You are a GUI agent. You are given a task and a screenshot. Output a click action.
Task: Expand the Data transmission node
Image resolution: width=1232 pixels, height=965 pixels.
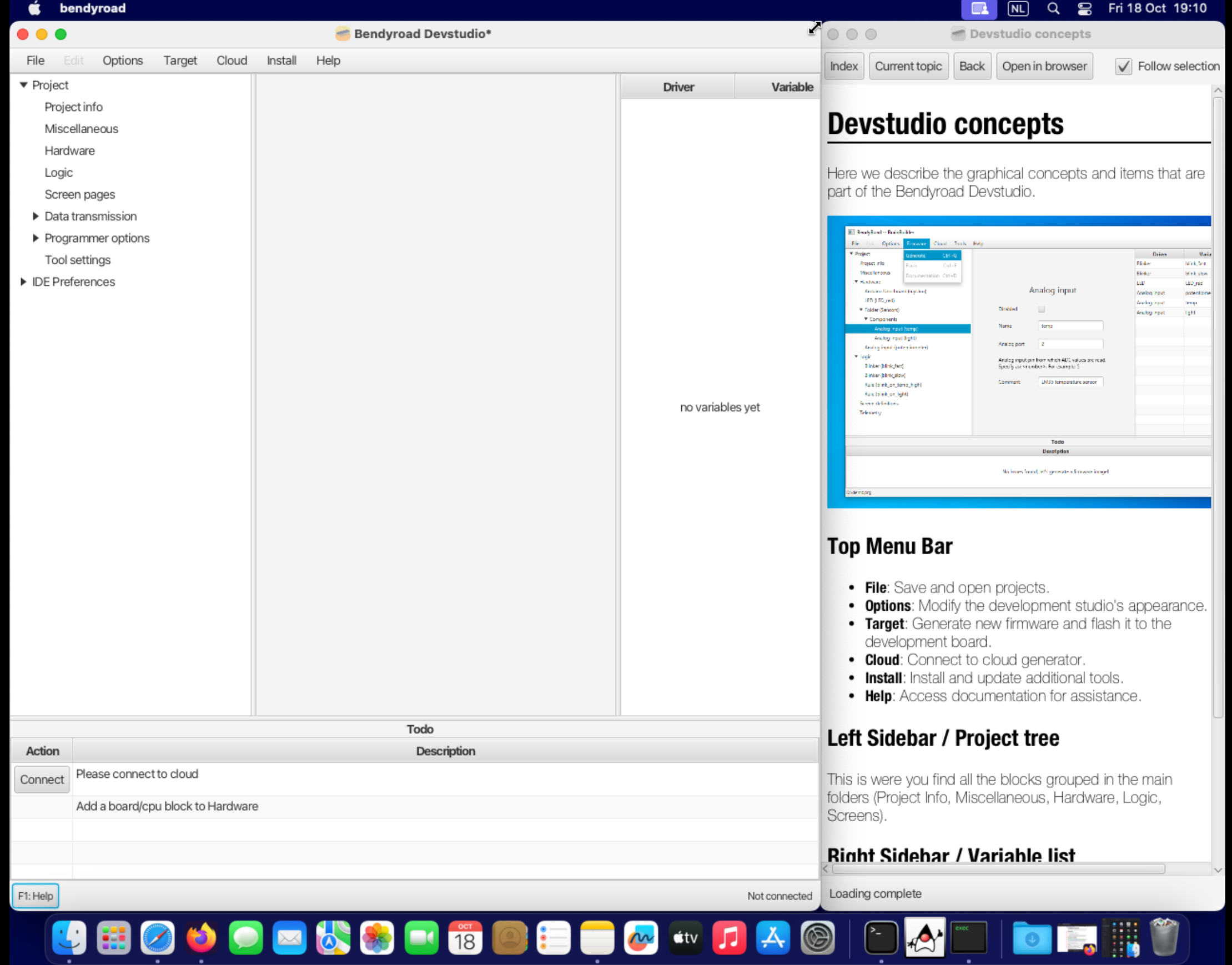[x=36, y=217]
